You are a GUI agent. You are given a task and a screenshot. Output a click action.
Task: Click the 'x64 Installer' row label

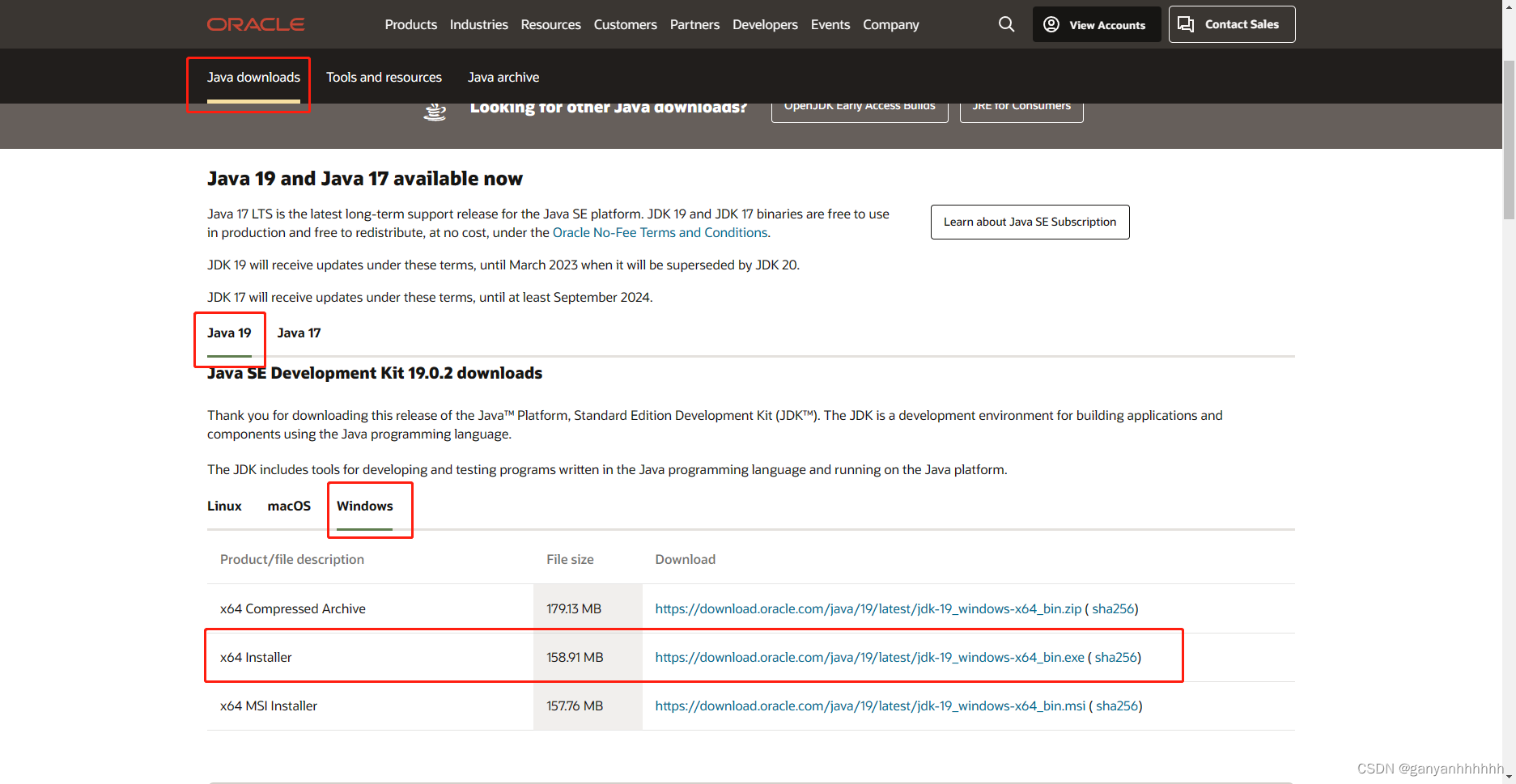tap(256, 657)
